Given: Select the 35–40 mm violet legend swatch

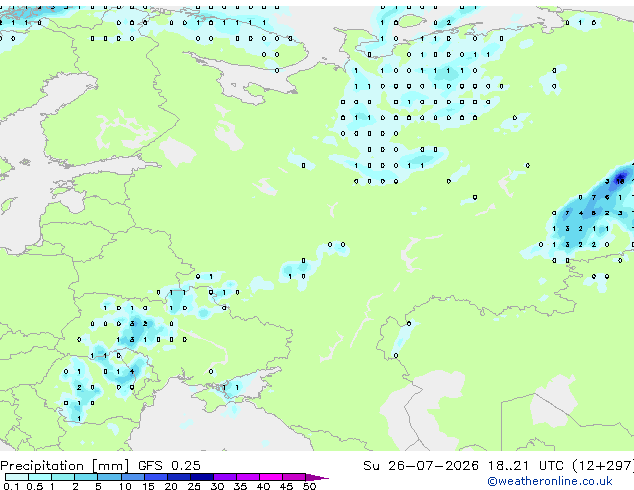Looking at the screenshot, I should (248, 477).
